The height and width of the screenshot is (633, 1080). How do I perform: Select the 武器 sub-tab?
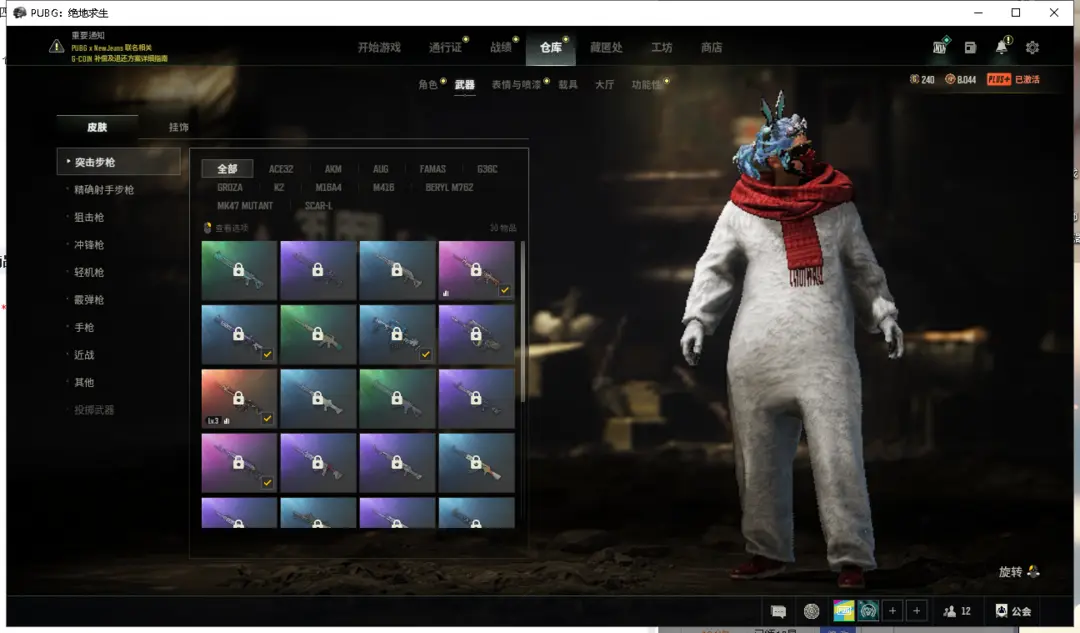(464, 85)
